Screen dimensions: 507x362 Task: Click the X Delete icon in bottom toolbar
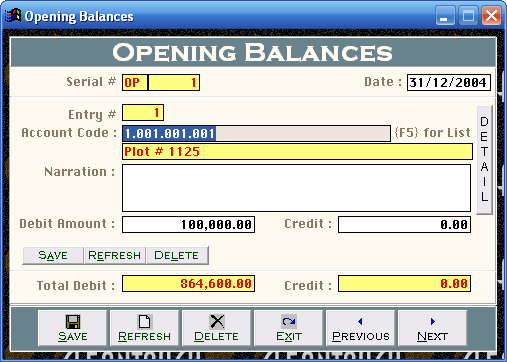coord(217,322)
